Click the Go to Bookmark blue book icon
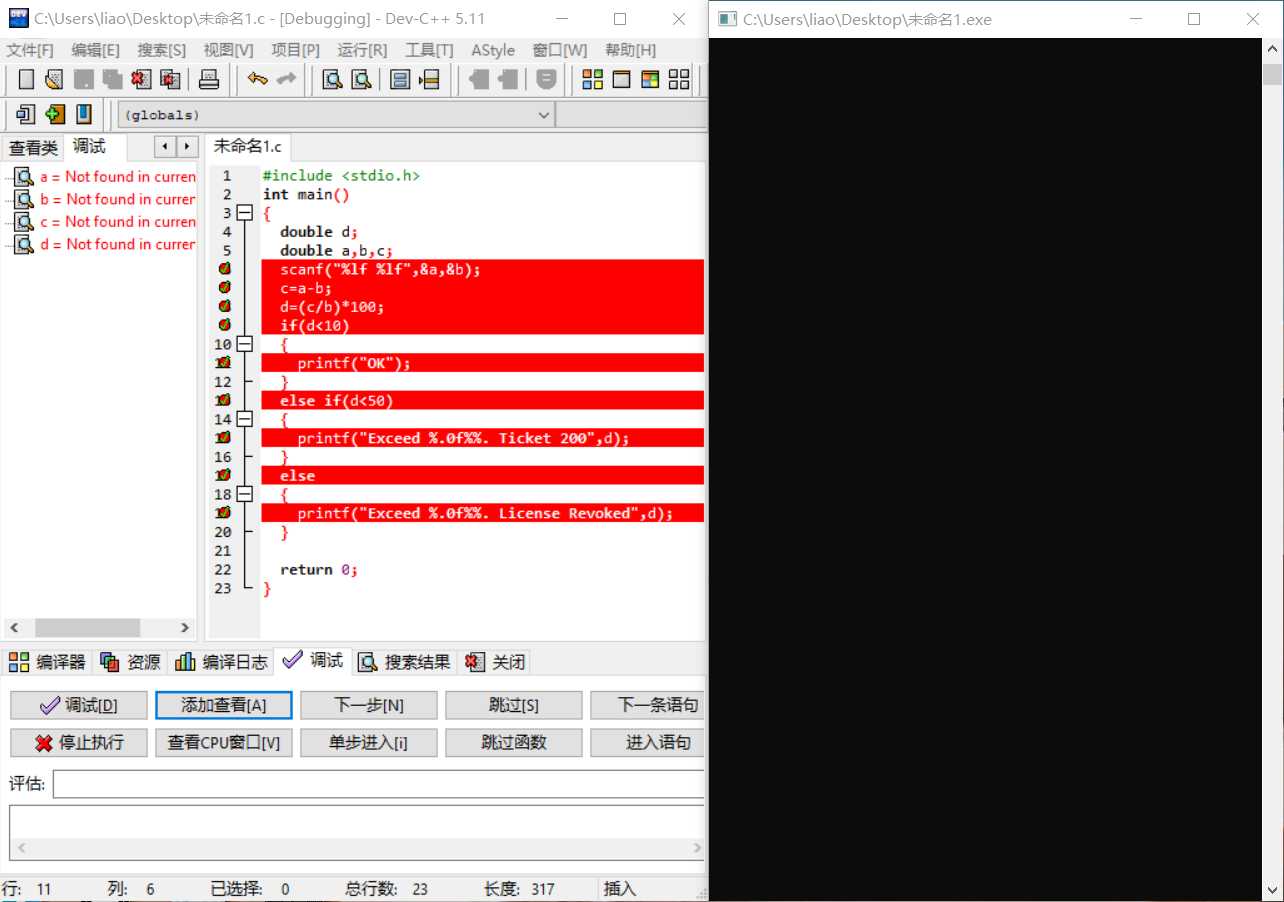 [84, 114]
